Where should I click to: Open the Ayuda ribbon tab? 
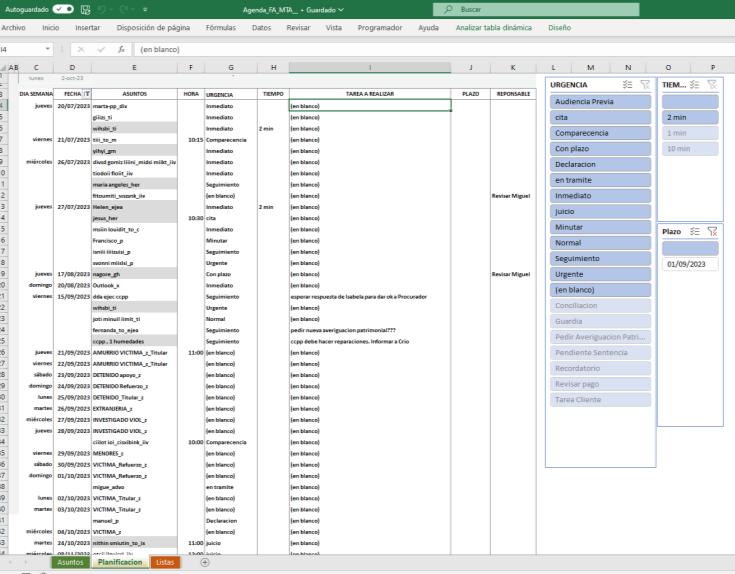tap(428, 28)
